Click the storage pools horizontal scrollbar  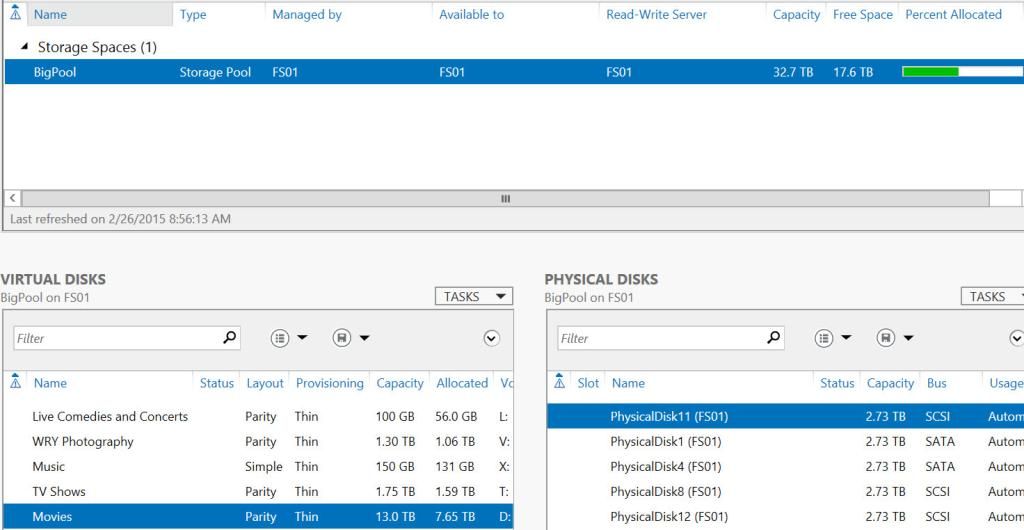coord(505,198)
